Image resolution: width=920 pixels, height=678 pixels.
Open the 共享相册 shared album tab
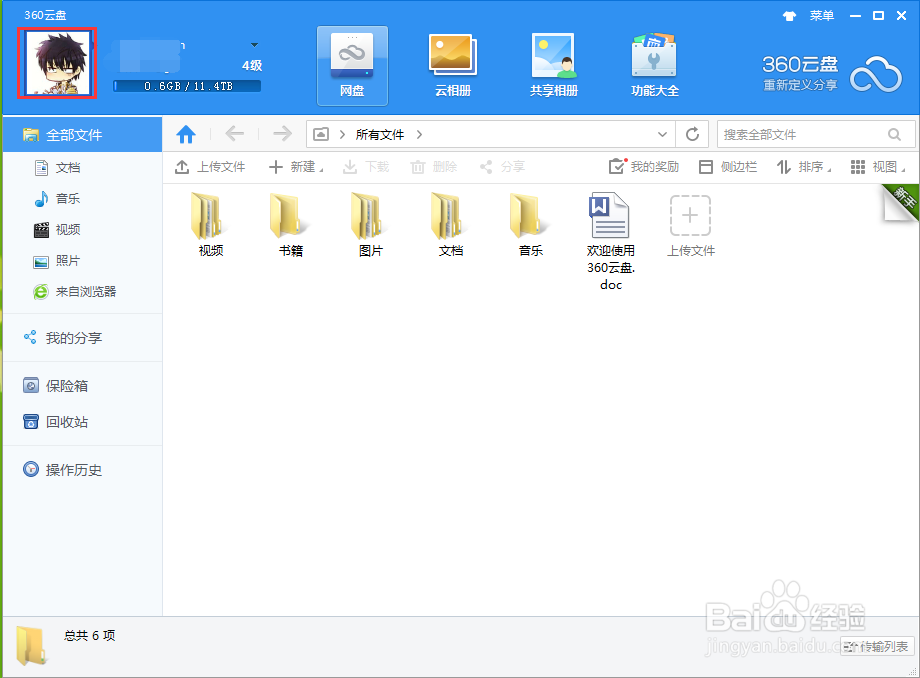click(x=554, y=66)
